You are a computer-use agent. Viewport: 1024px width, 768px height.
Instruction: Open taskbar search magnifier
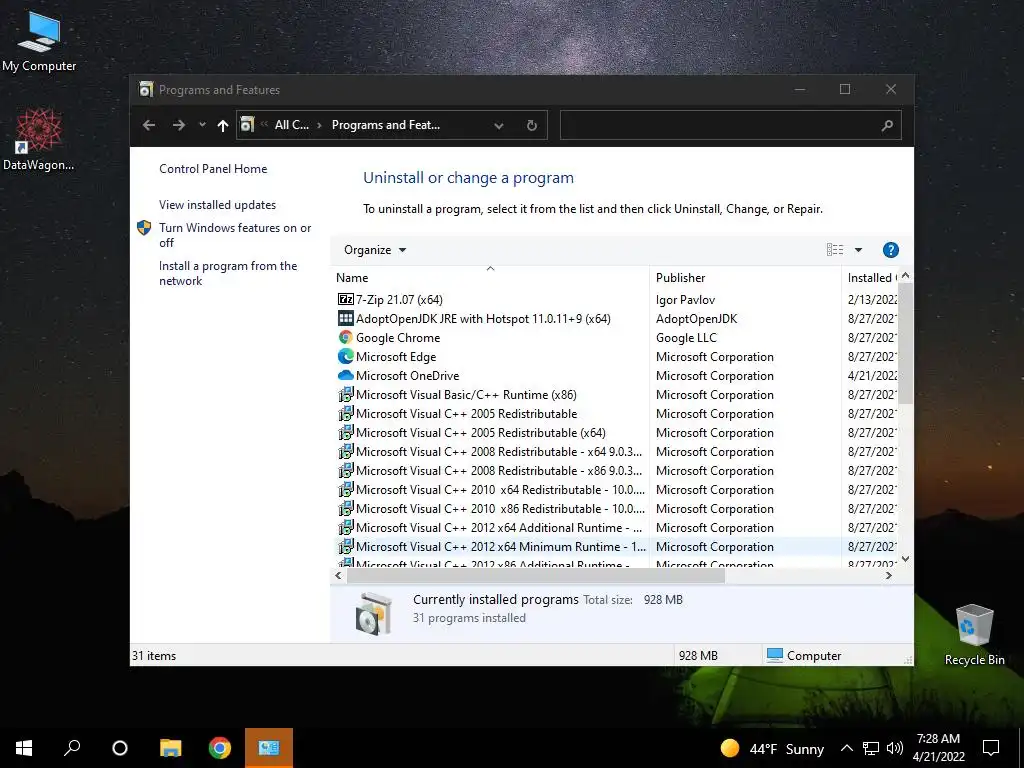(72, 748)
